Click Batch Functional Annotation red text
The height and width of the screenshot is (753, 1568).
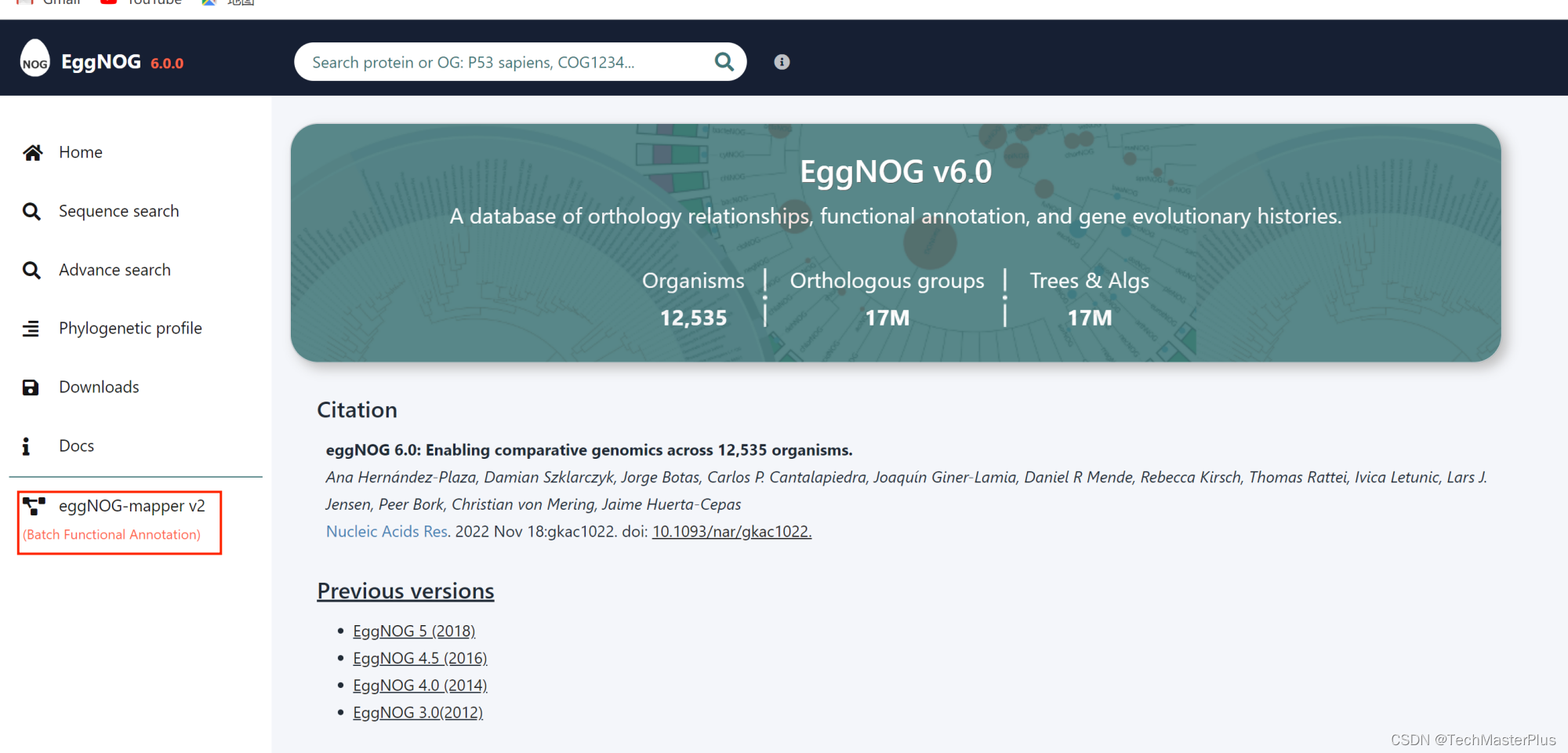[111, 534]
